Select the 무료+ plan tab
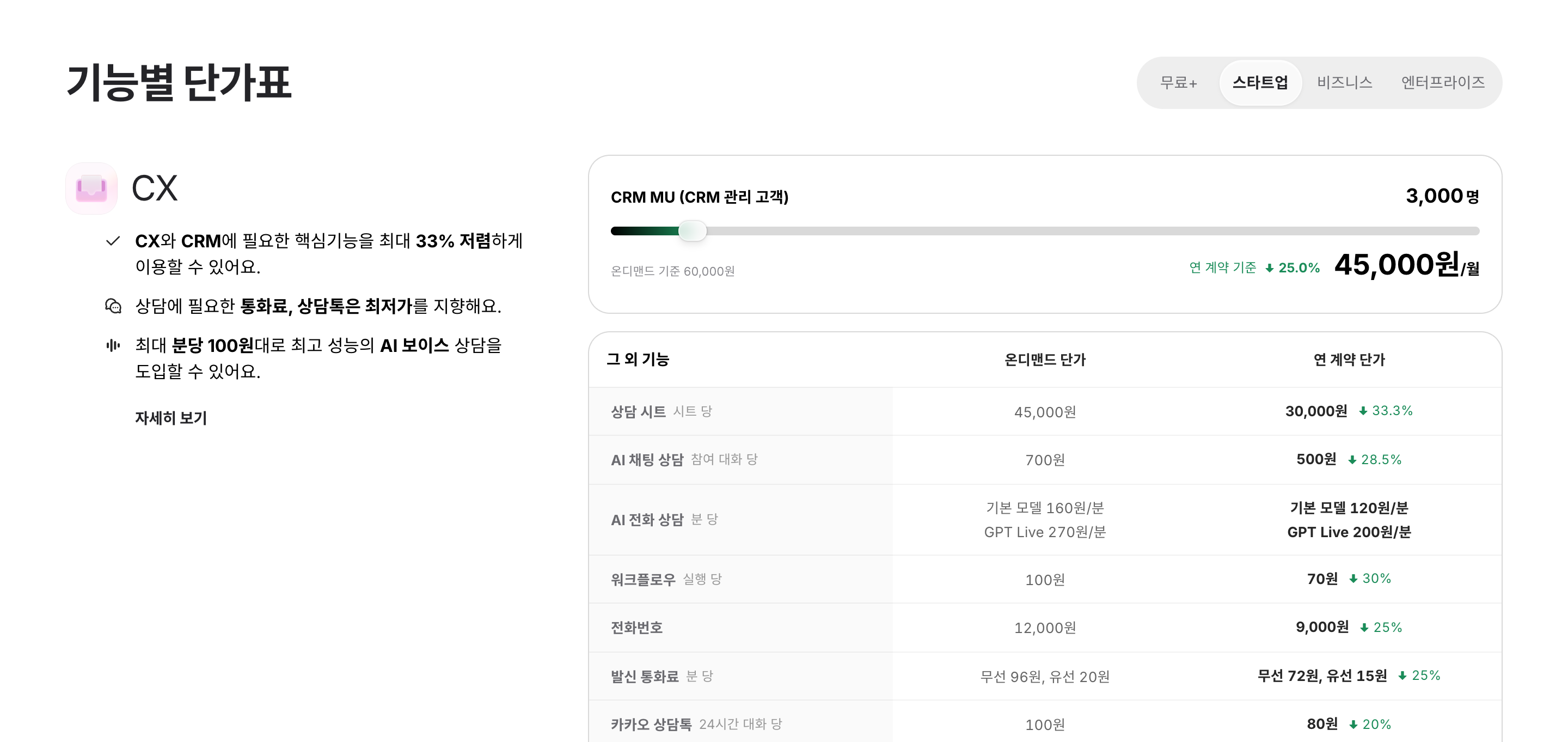This screenshot has width=1568, height=742. pyautogui.click(x=1178, y=83)
